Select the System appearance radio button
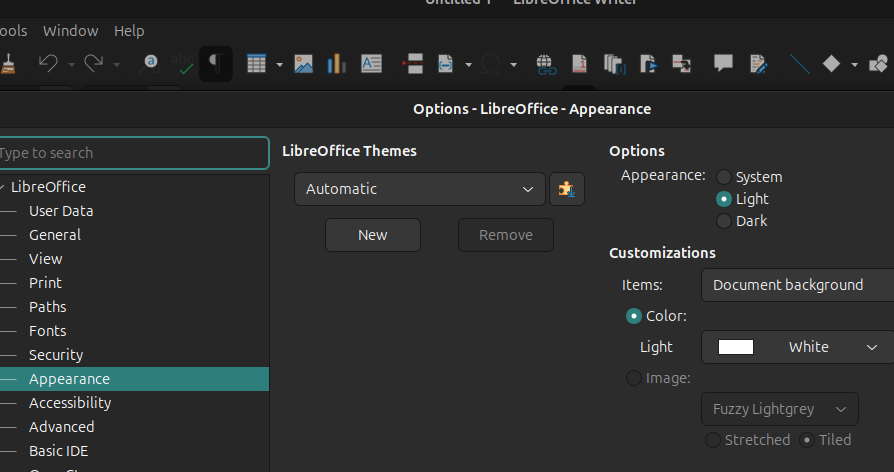The width and height of the screenshot is (894, 472). tap(724, 177)
